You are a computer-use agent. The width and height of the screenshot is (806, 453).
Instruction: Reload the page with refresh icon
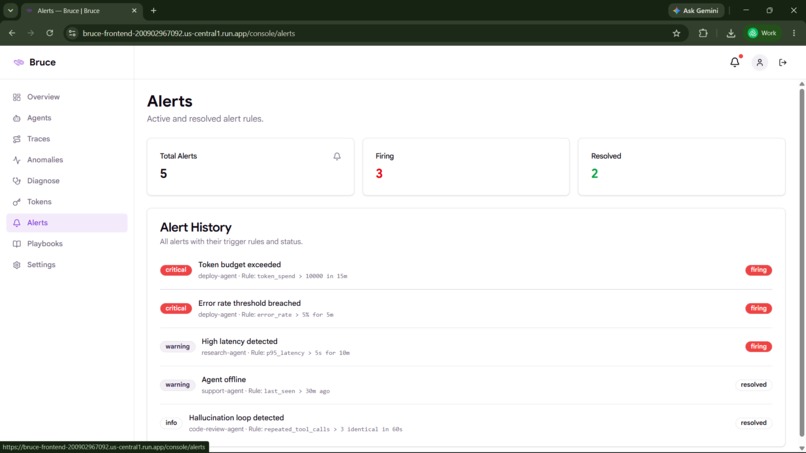pos(50,33)
